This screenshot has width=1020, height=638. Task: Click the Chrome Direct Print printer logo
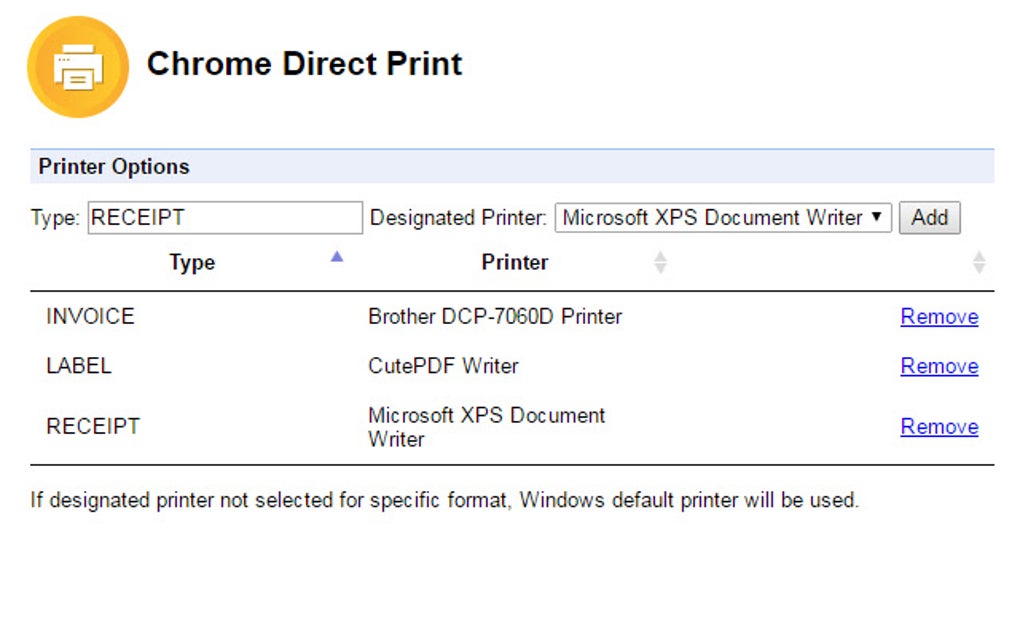78,65
